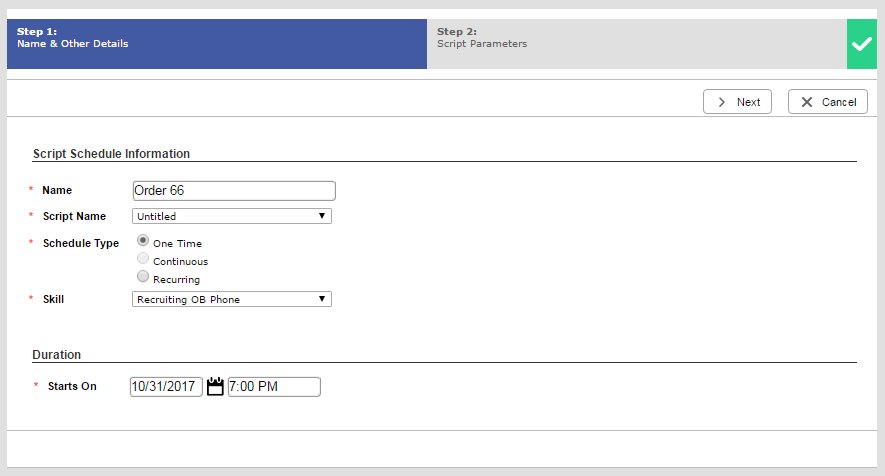Screen dimensions: 885x476
Task: Expand the Script Name dropdown arrow
Action: [x=322, y=216]
